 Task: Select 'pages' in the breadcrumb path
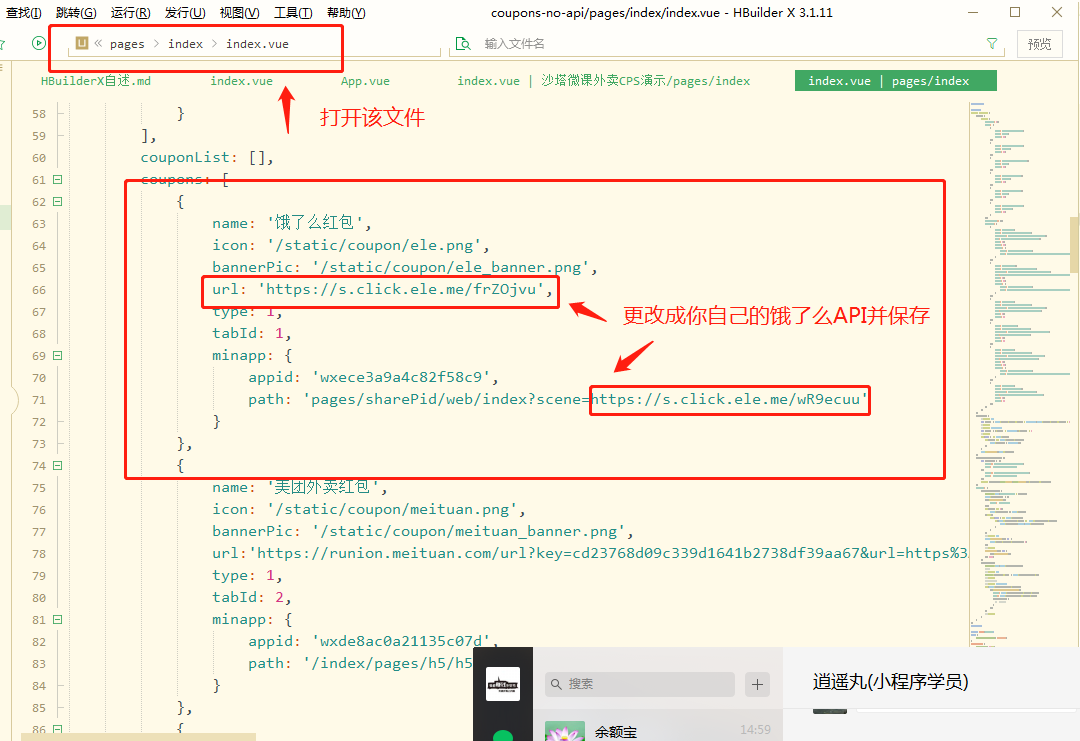click(127, 44)
